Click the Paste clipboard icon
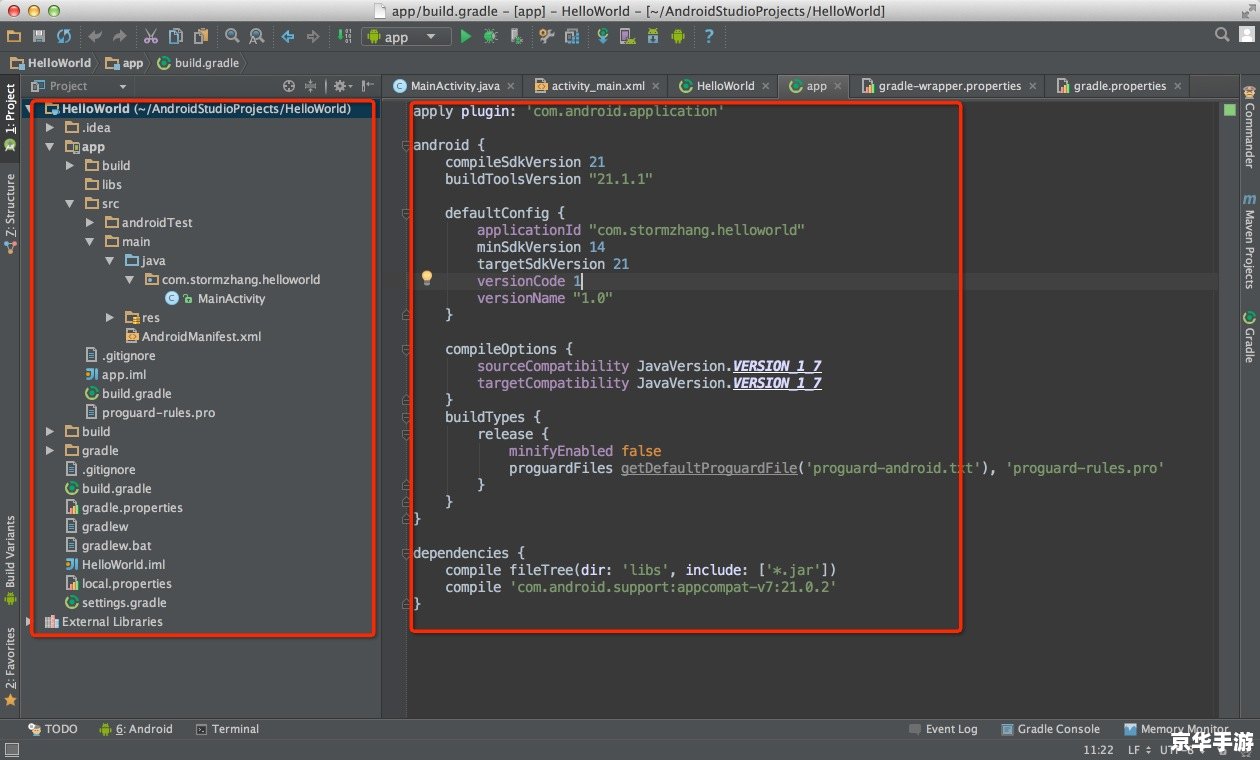1260x760 pixels. pos(201,36)
